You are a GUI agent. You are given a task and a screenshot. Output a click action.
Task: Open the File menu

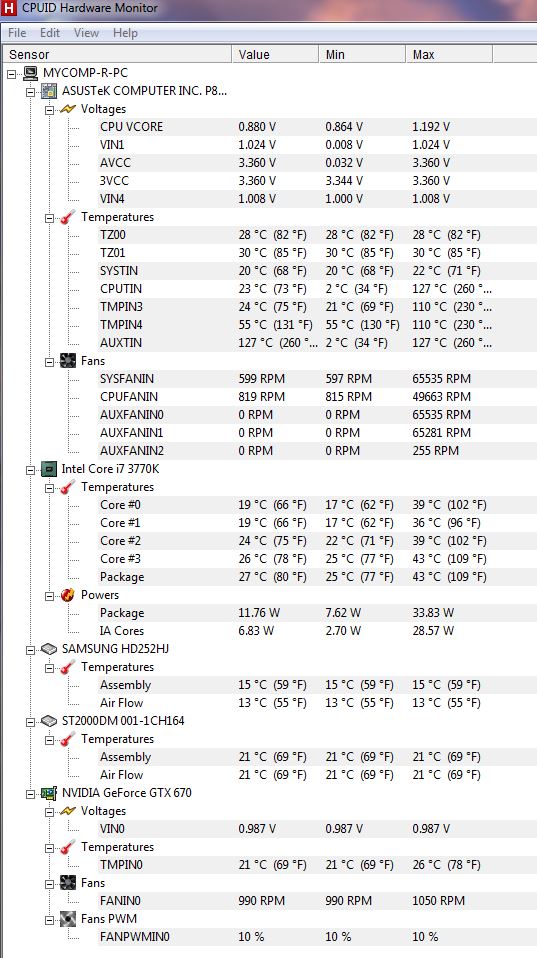[17, 33]
